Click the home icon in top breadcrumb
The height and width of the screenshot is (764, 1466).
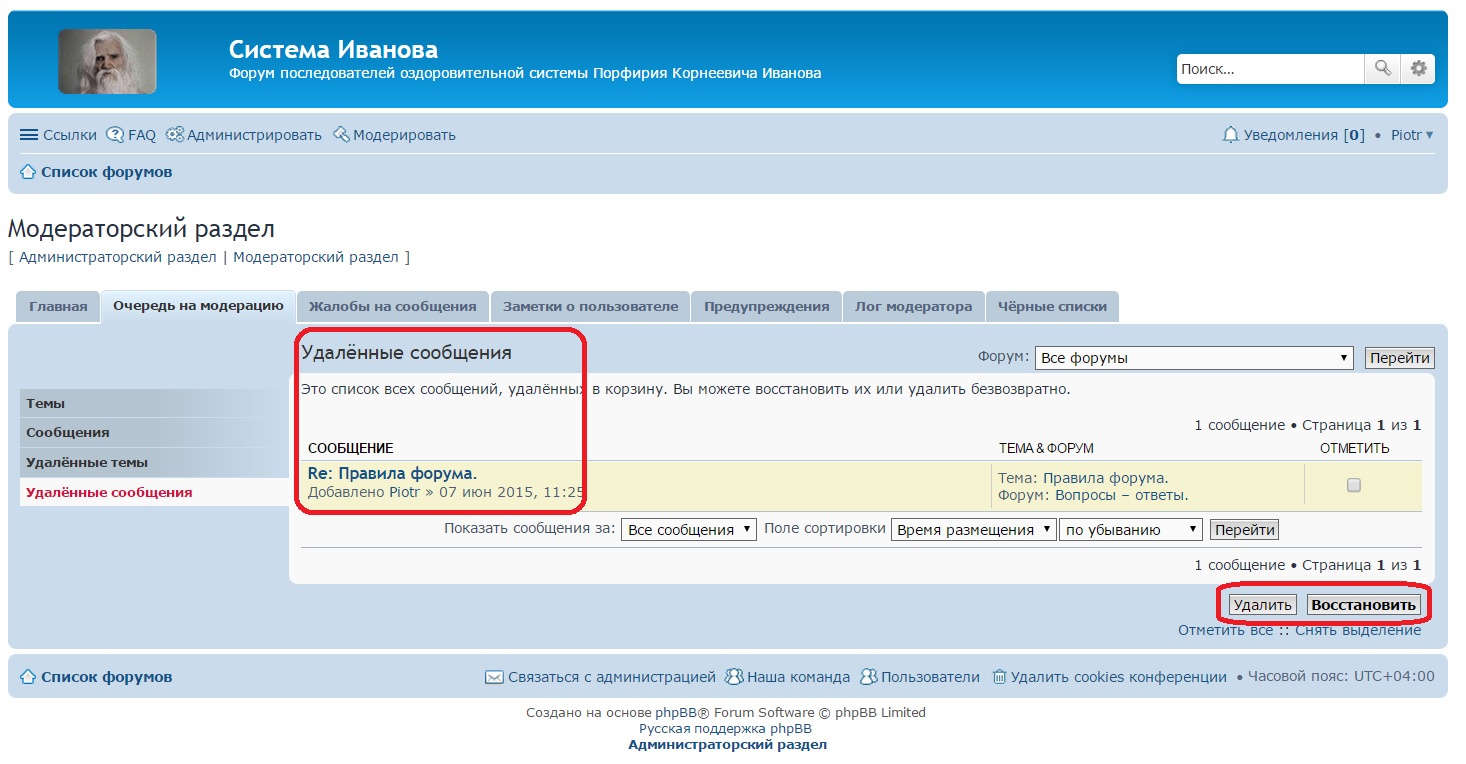point(28,172)
